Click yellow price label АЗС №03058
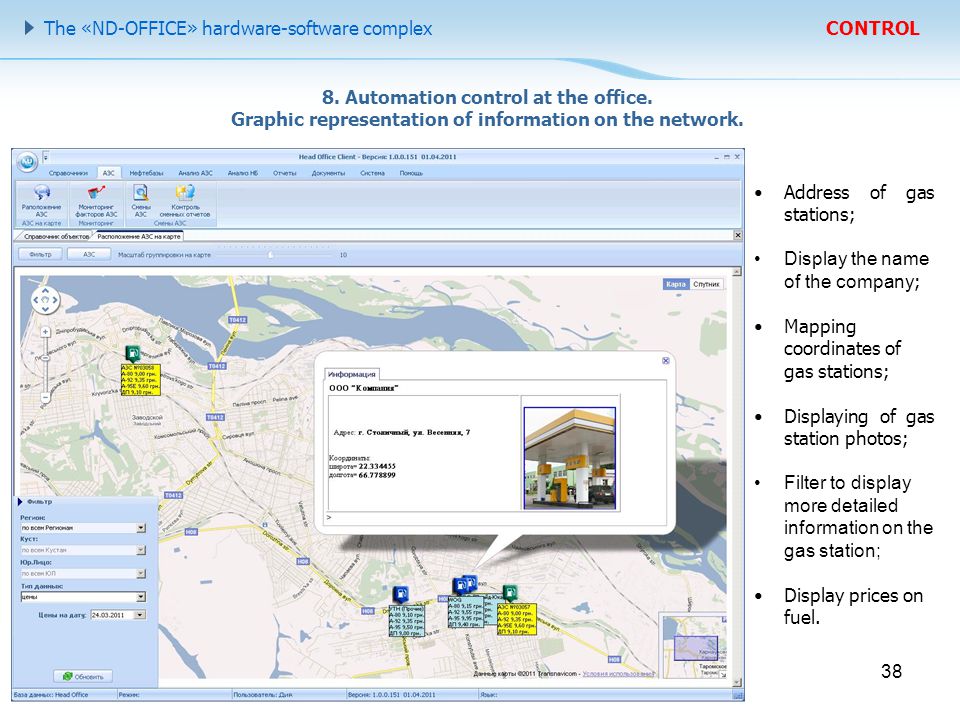960x720 pixels. tap(141, 380)
